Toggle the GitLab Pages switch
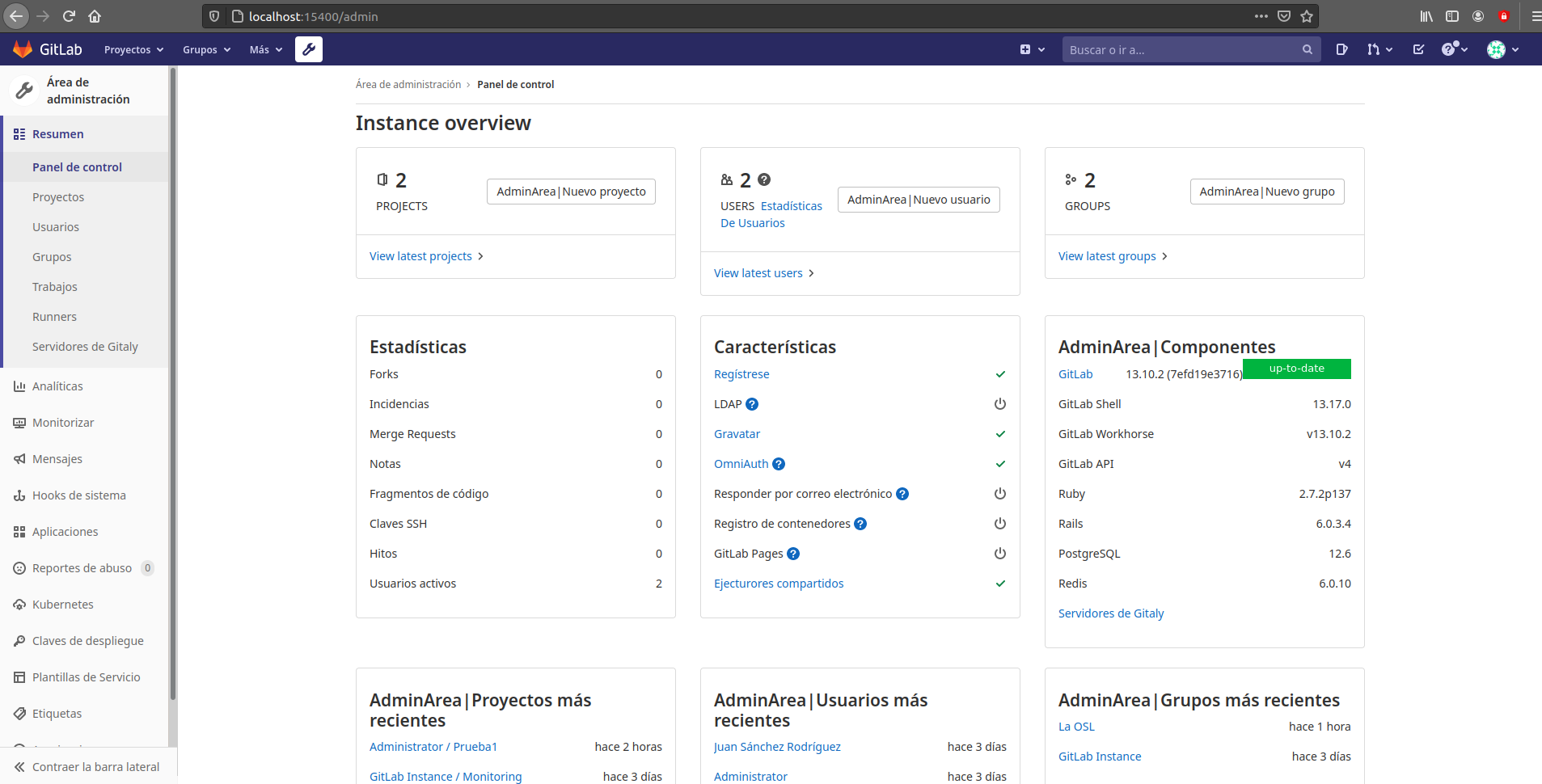1542x784 pixels. pos(999,554)
